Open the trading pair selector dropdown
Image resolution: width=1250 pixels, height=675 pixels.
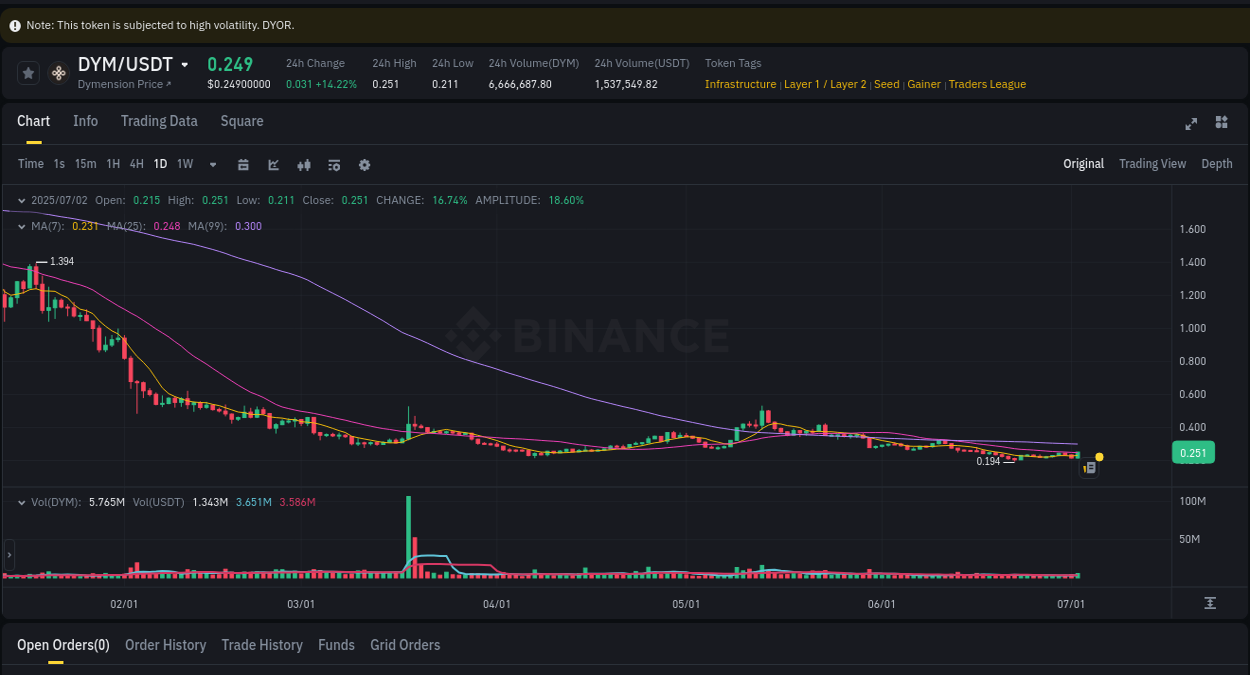tap(186, 64)
